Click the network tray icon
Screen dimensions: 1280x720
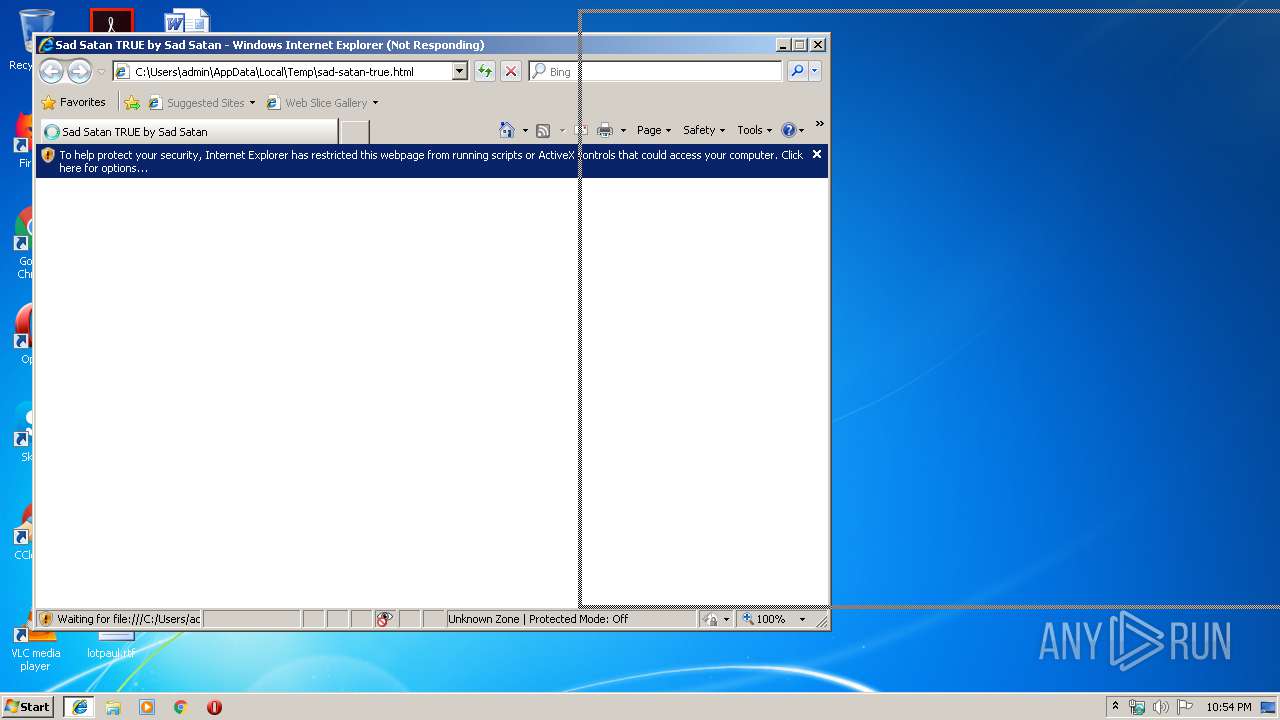(x=1137, y=707)
